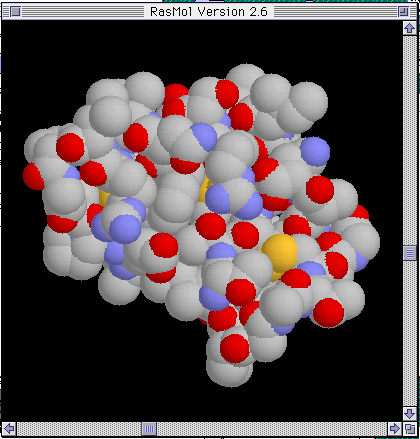Click the horizontal scrollbar left arrow

(x=9, y=428)
